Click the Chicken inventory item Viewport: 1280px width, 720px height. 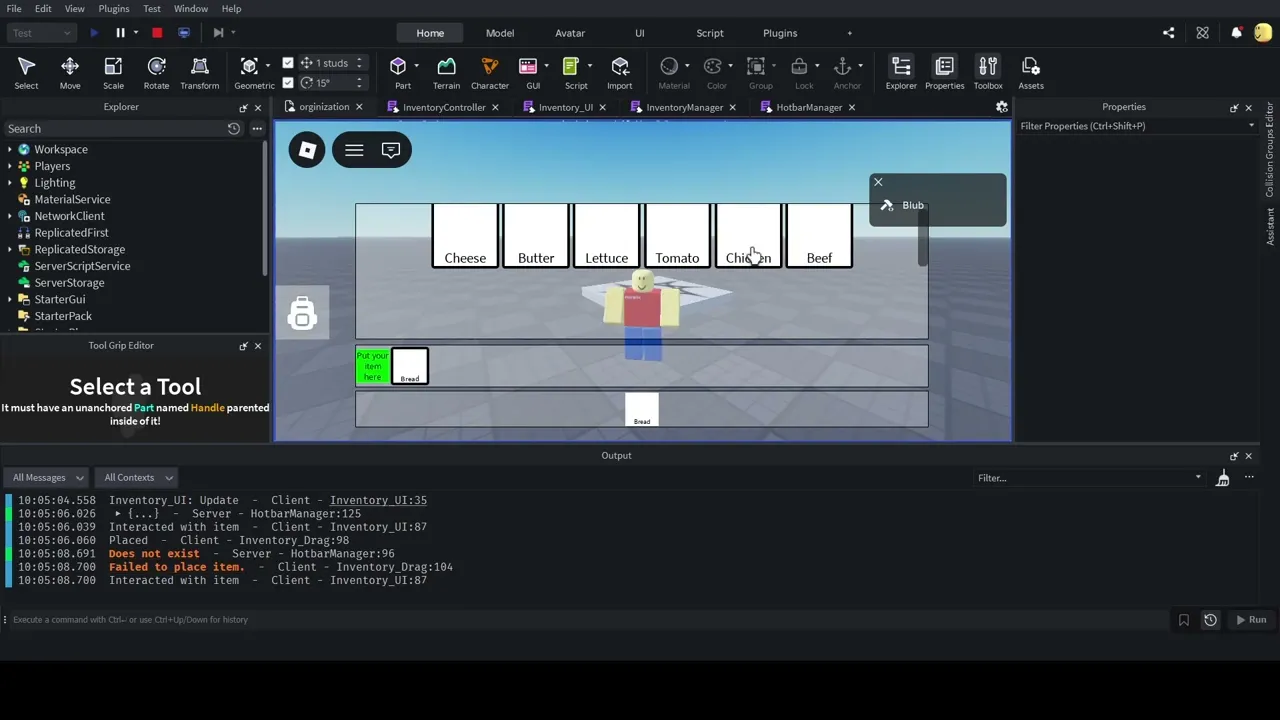(748, 236)
